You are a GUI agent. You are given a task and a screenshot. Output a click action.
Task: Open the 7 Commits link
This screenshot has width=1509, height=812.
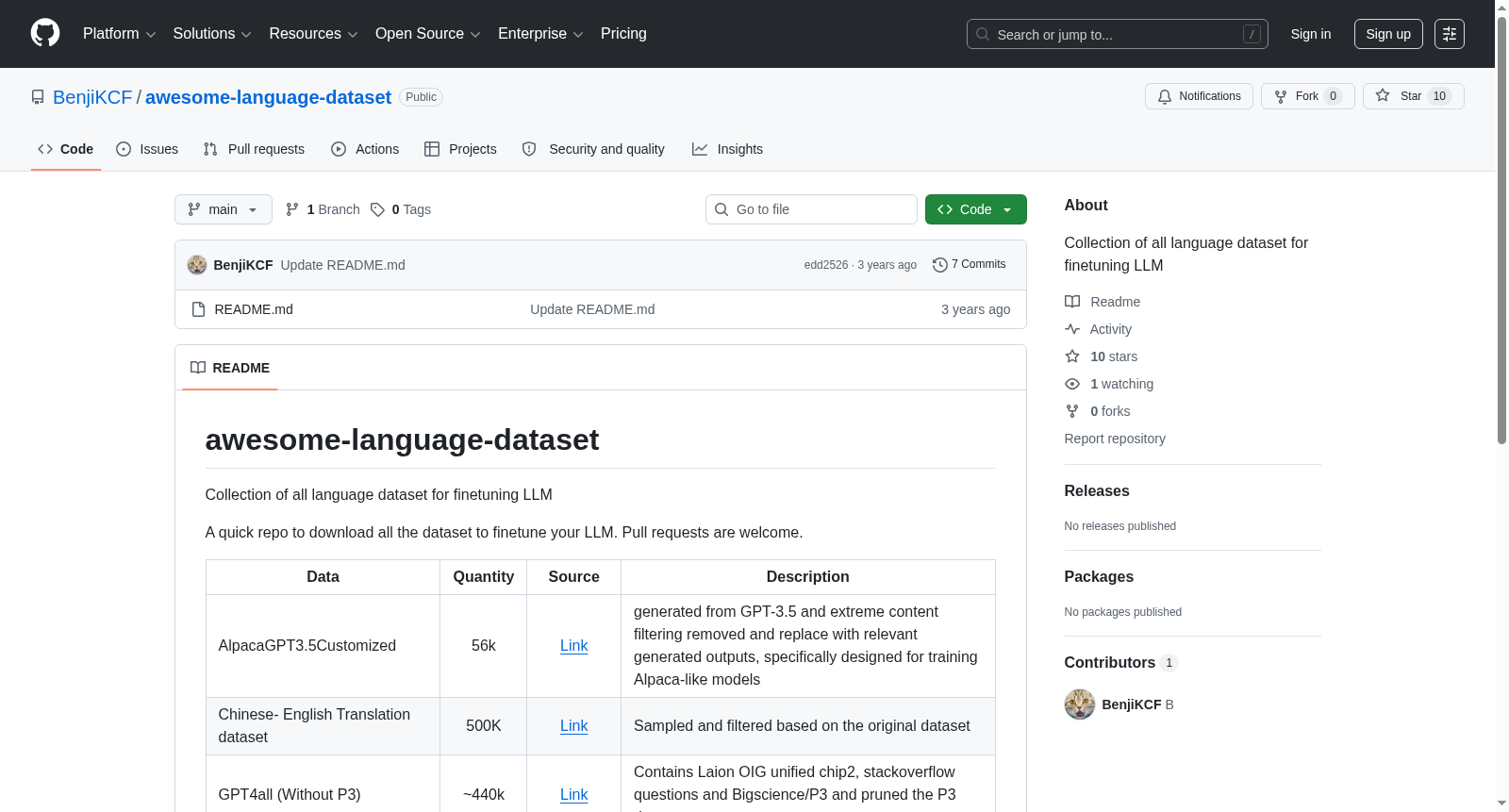click(x=970, y=265)
